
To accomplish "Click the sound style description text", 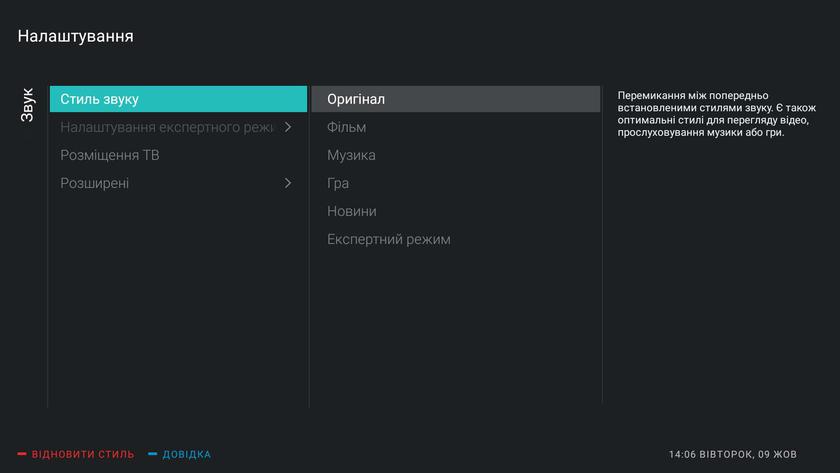I will click(716, 114).
